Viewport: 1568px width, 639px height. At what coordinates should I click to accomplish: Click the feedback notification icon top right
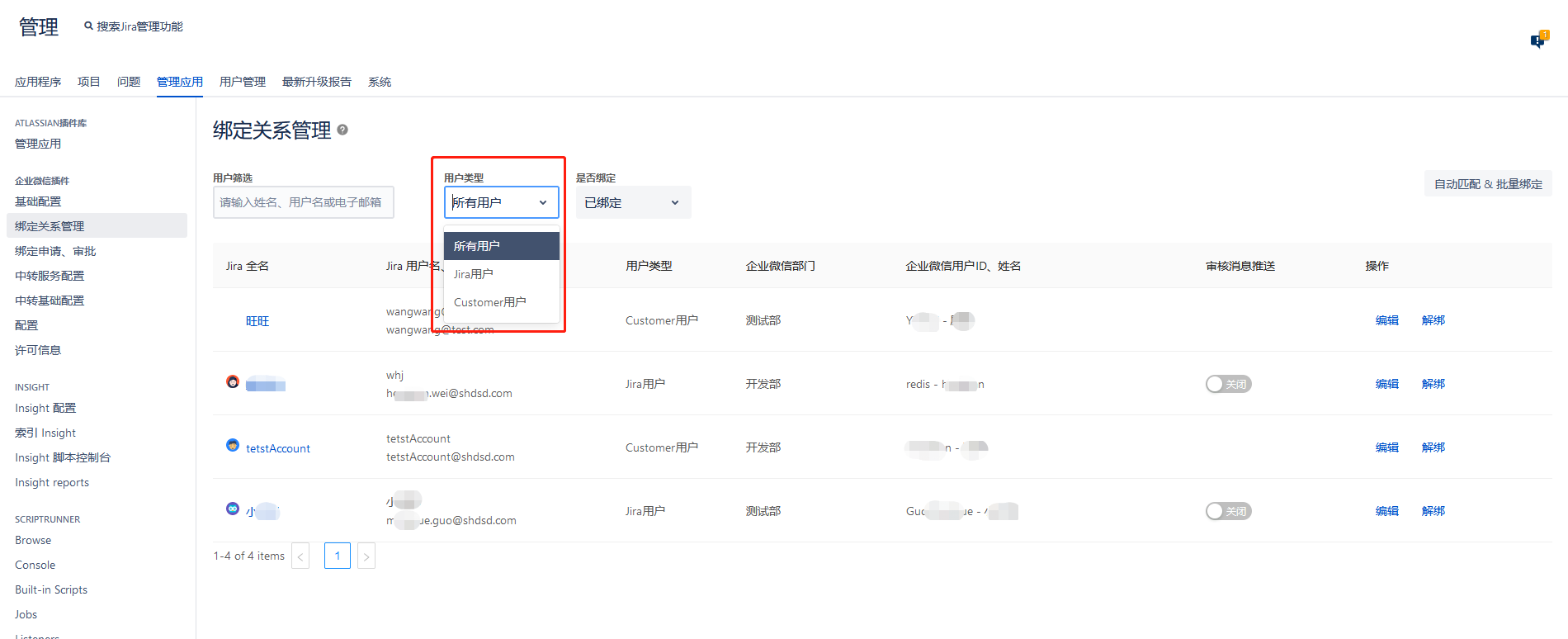1538,40
